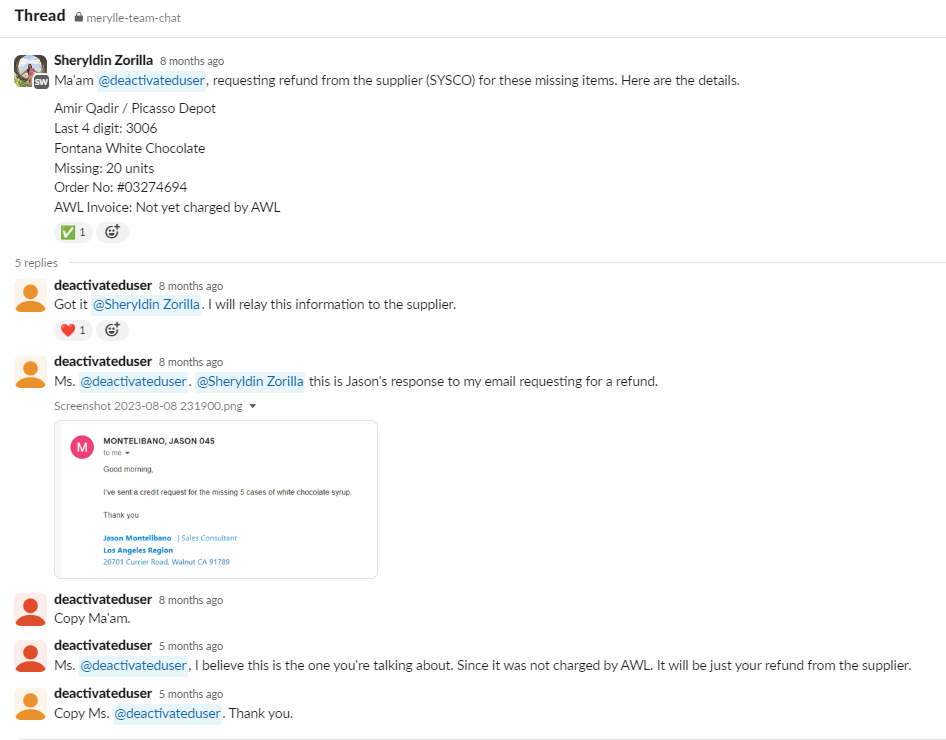Open the avatar of the last 'Copy Ms.' reply
The width and height of the screenshot is (946, 740).
click(x=30, y=704)
